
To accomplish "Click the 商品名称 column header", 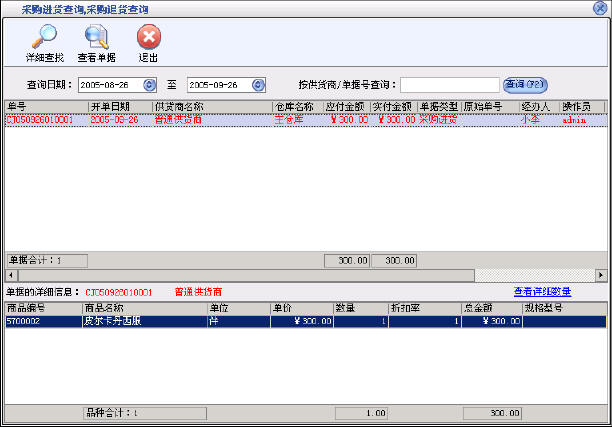I will click(x=143, y=309).
